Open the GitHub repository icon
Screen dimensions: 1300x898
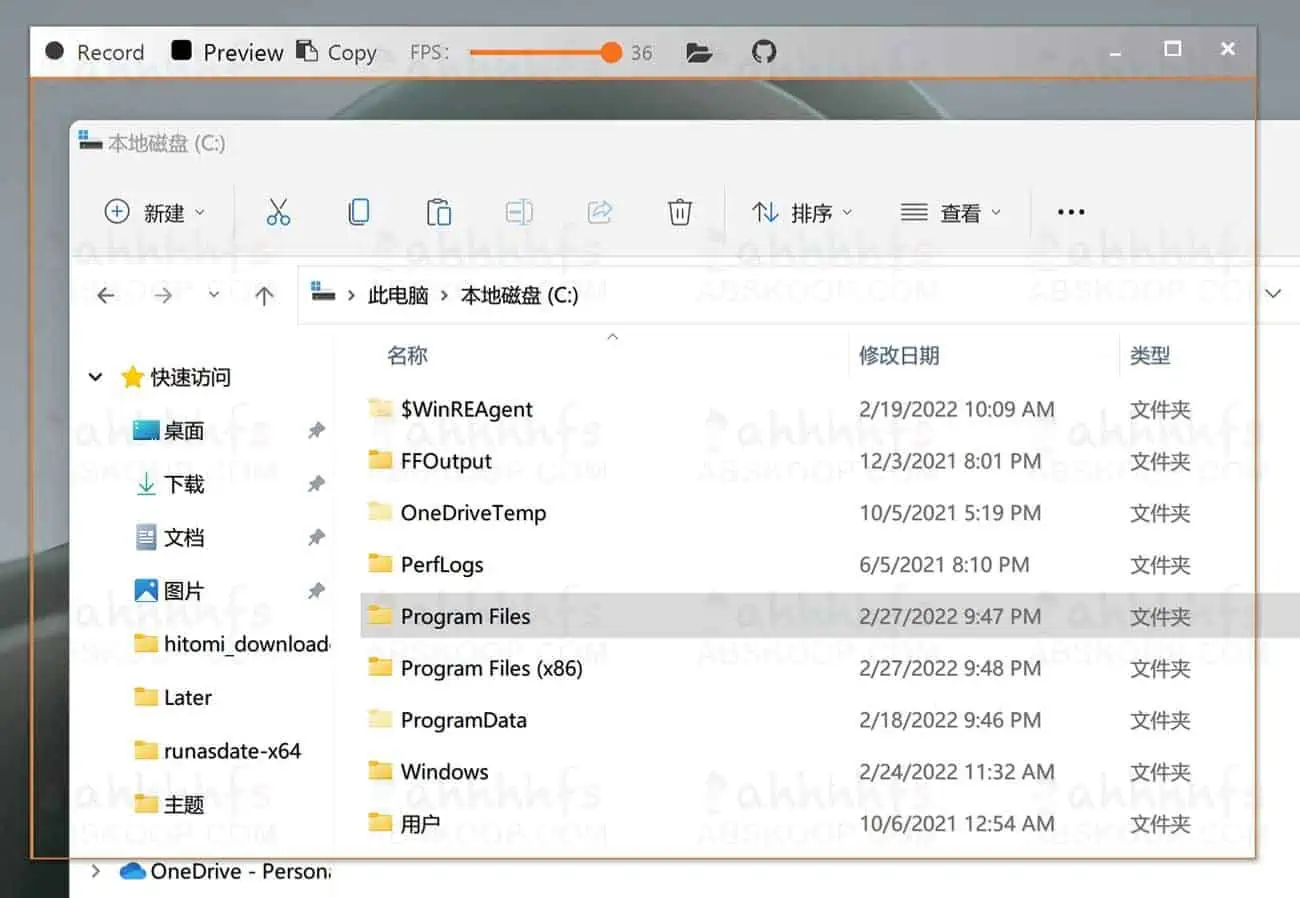(765, 51)
